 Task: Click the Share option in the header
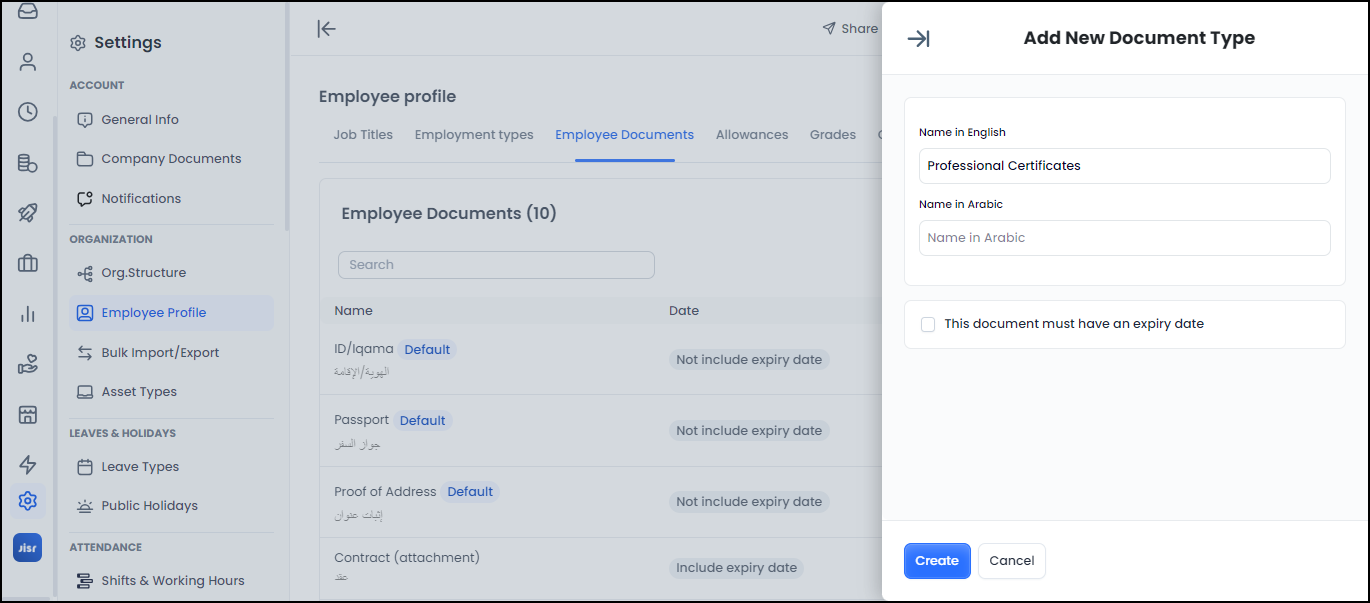tap(849, 28)
